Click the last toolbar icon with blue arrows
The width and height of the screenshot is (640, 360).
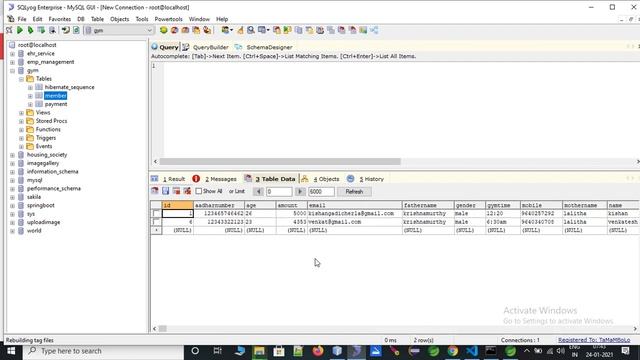pyautogui.click(x=374, y=30)
